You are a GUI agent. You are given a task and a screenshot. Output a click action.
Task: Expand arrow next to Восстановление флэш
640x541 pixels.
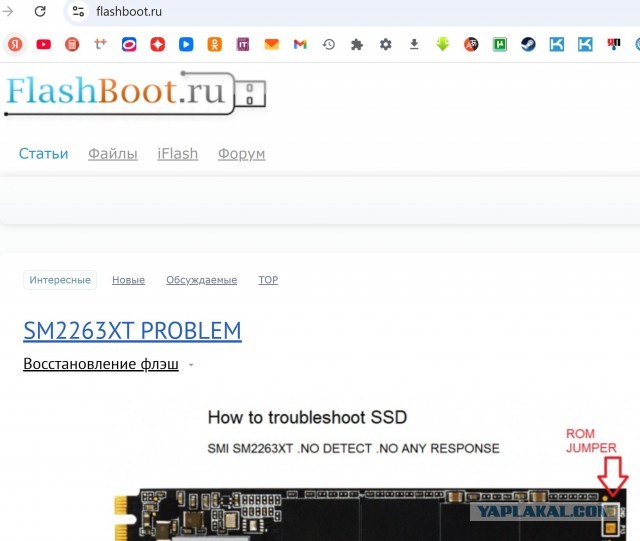(191, 365)
